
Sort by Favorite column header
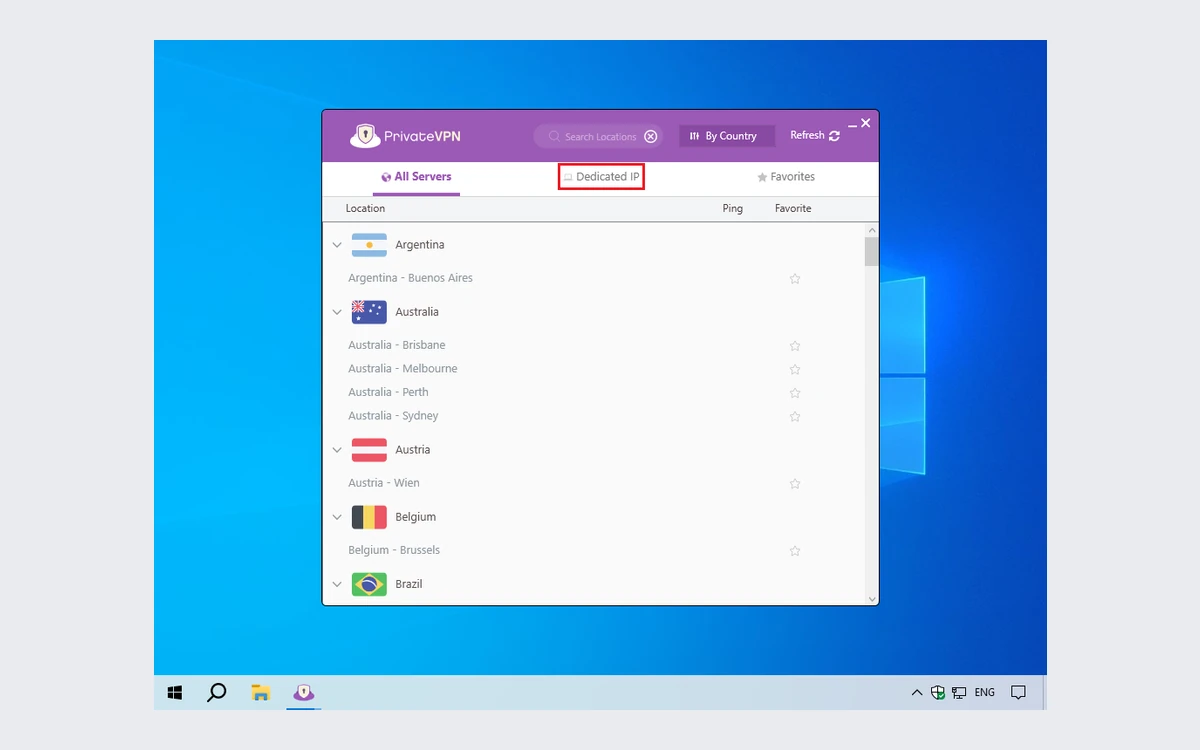pyautogui.click(x=793, y=208)
